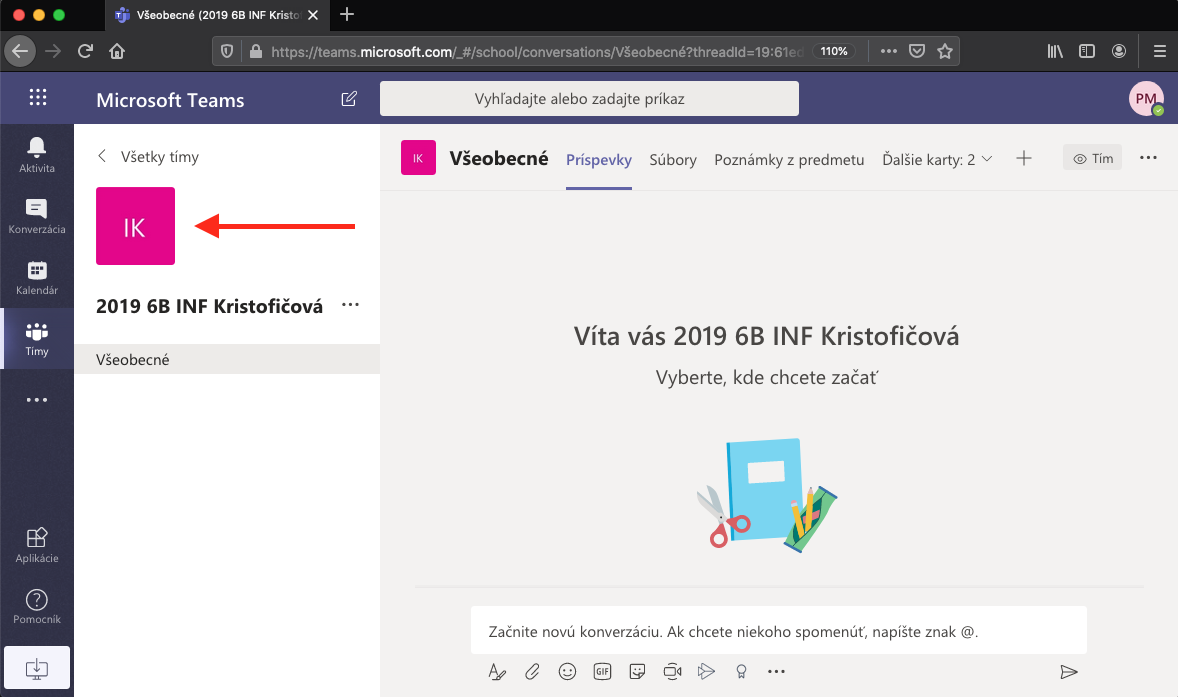Screen dimensions: 1178x697
Task: Click the attach file paperclip icon
Action: 533,671
